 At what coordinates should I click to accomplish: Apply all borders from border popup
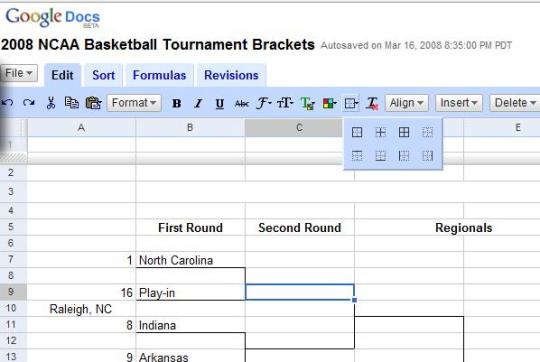pyautogui.click(x=404, y=132)
